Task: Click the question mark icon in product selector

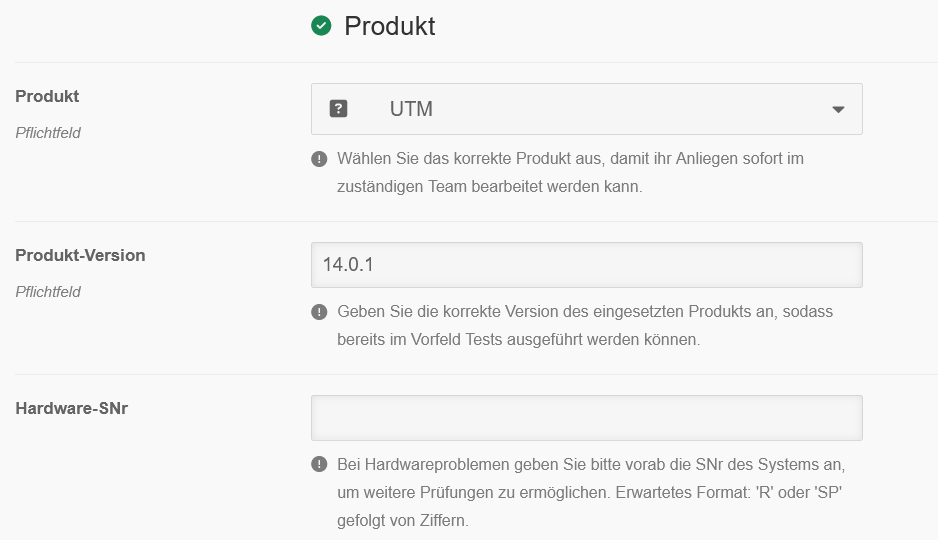Action: (x=338, y=109)
